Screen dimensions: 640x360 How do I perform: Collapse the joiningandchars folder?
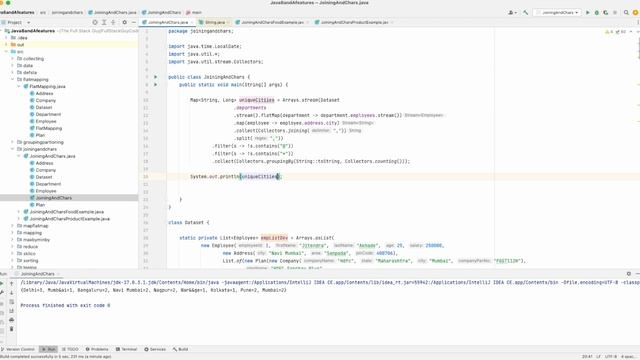click(13, 149)
